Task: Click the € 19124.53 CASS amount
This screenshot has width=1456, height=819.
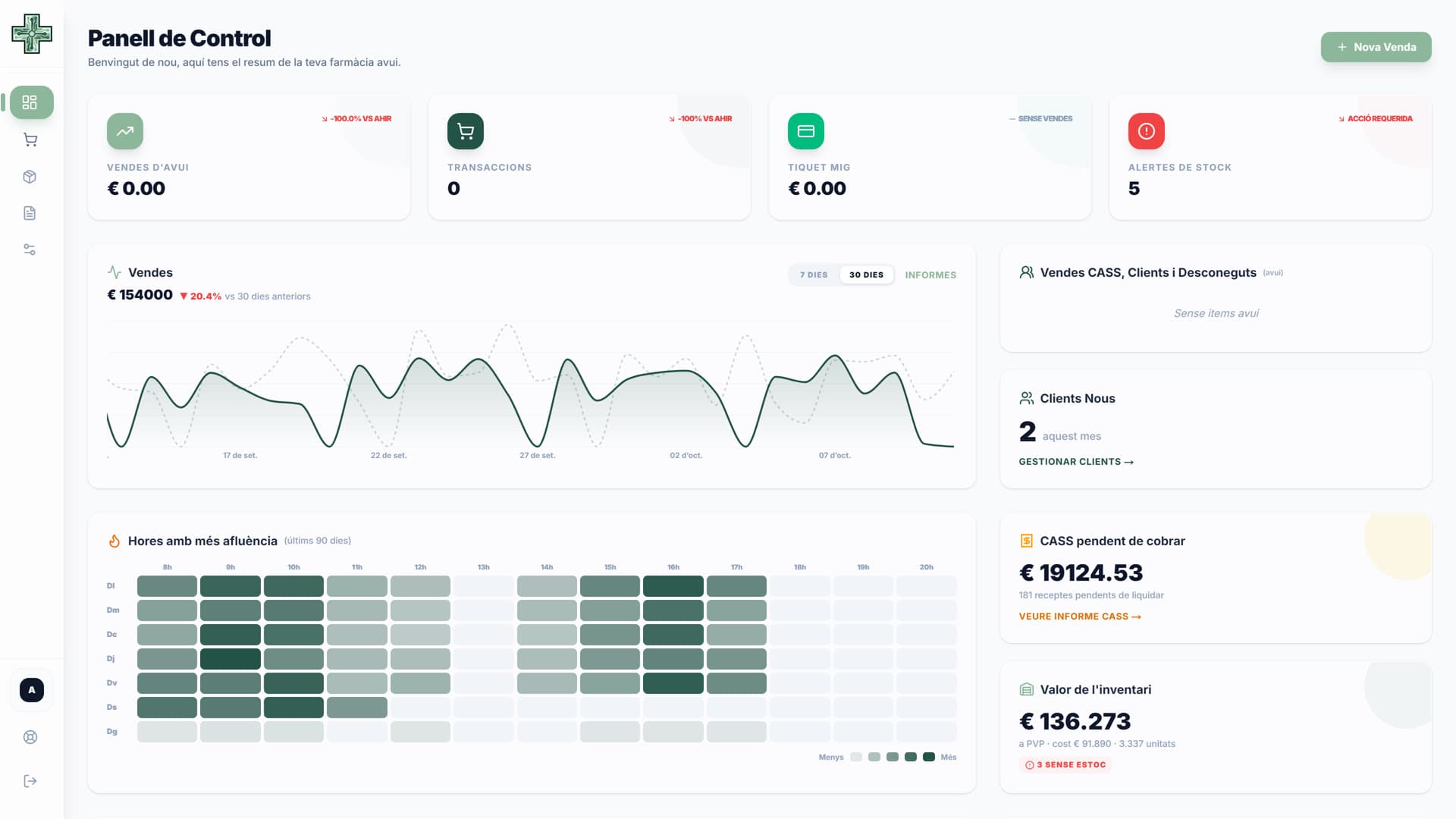Action: [1081, 573]
